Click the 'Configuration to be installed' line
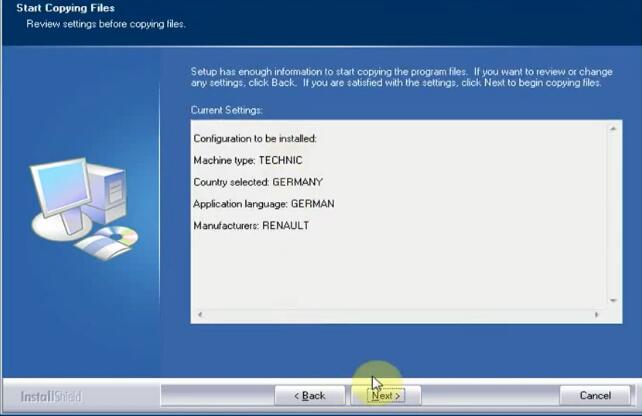This screenshot has height=416, width=642. click(x=254, y=138)
